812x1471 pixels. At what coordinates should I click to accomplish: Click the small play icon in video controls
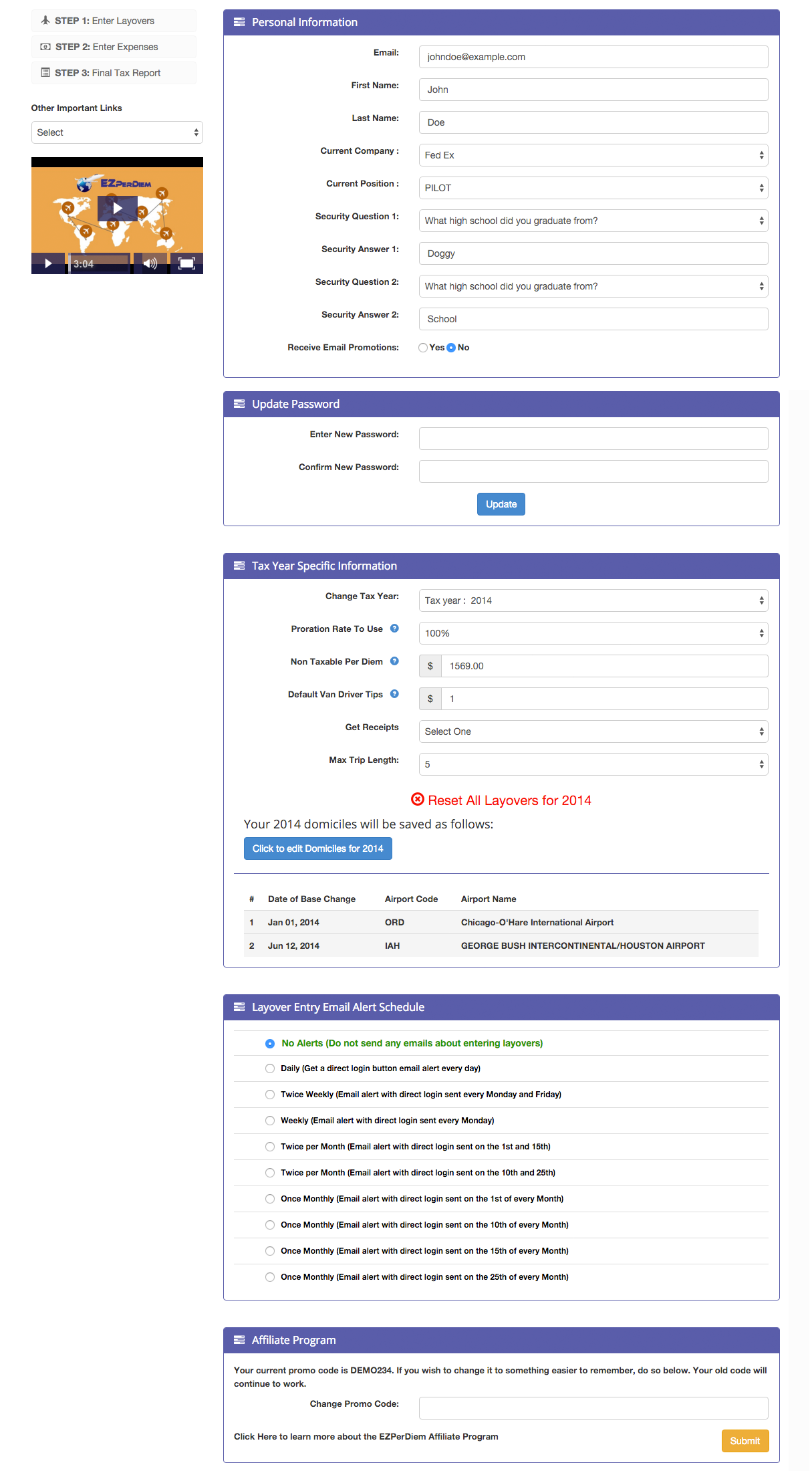click(48, 263)
